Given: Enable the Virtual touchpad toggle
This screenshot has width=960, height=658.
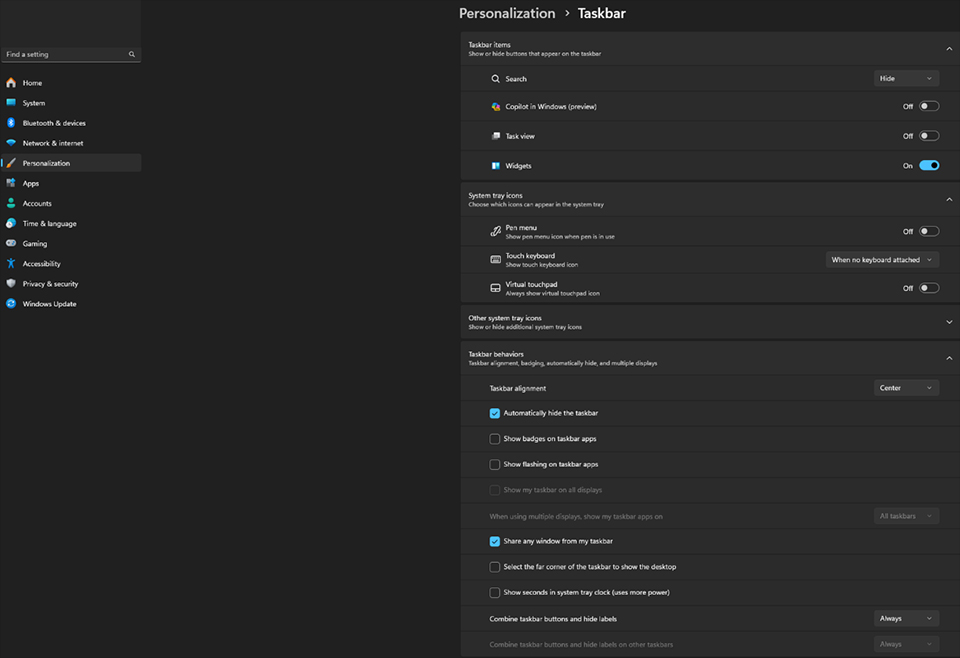Looking at the screenshot, I should [928, 287].
